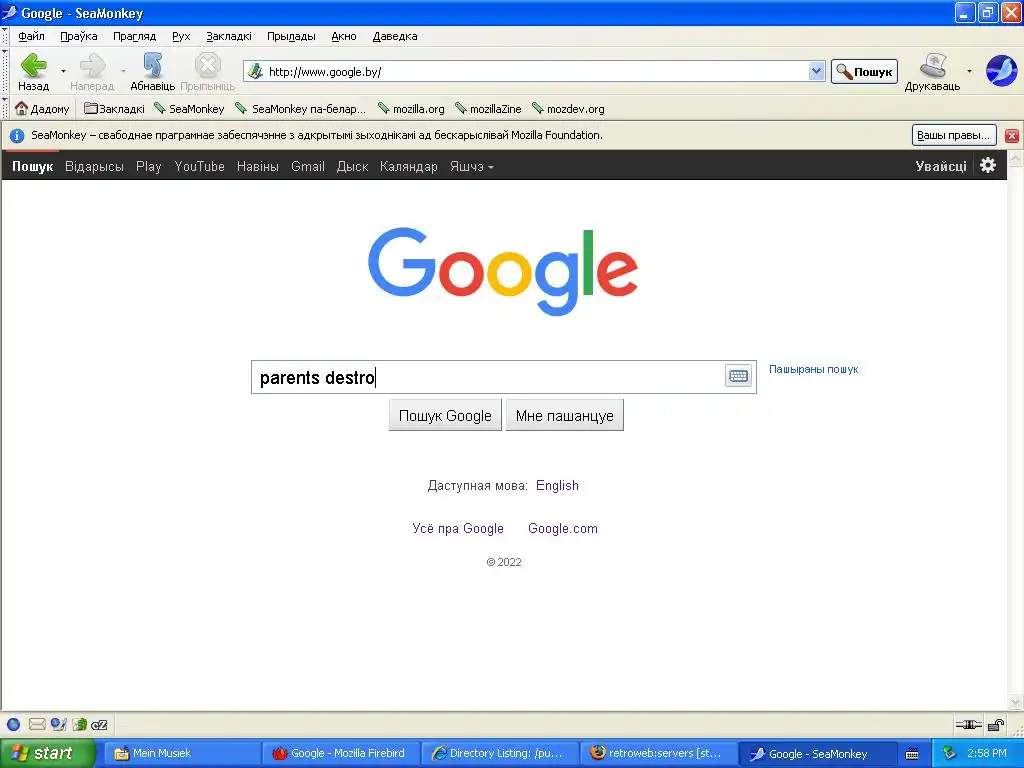
Task: Click the page icon beside the URL
Action: 255,71
